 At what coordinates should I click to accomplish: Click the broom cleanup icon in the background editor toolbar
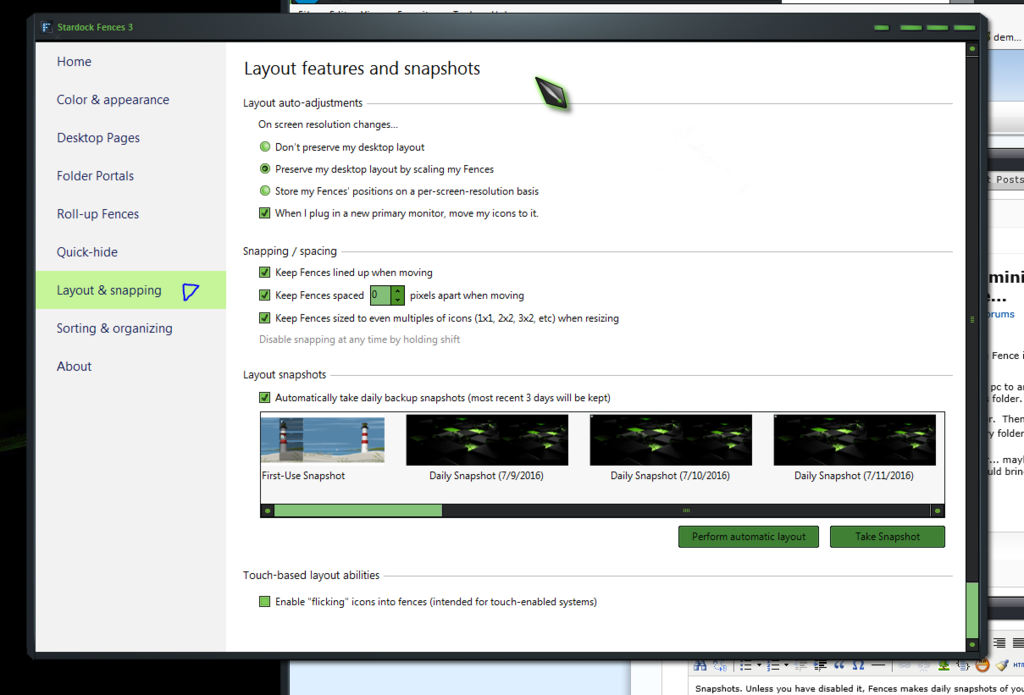tap(1002, 665)
